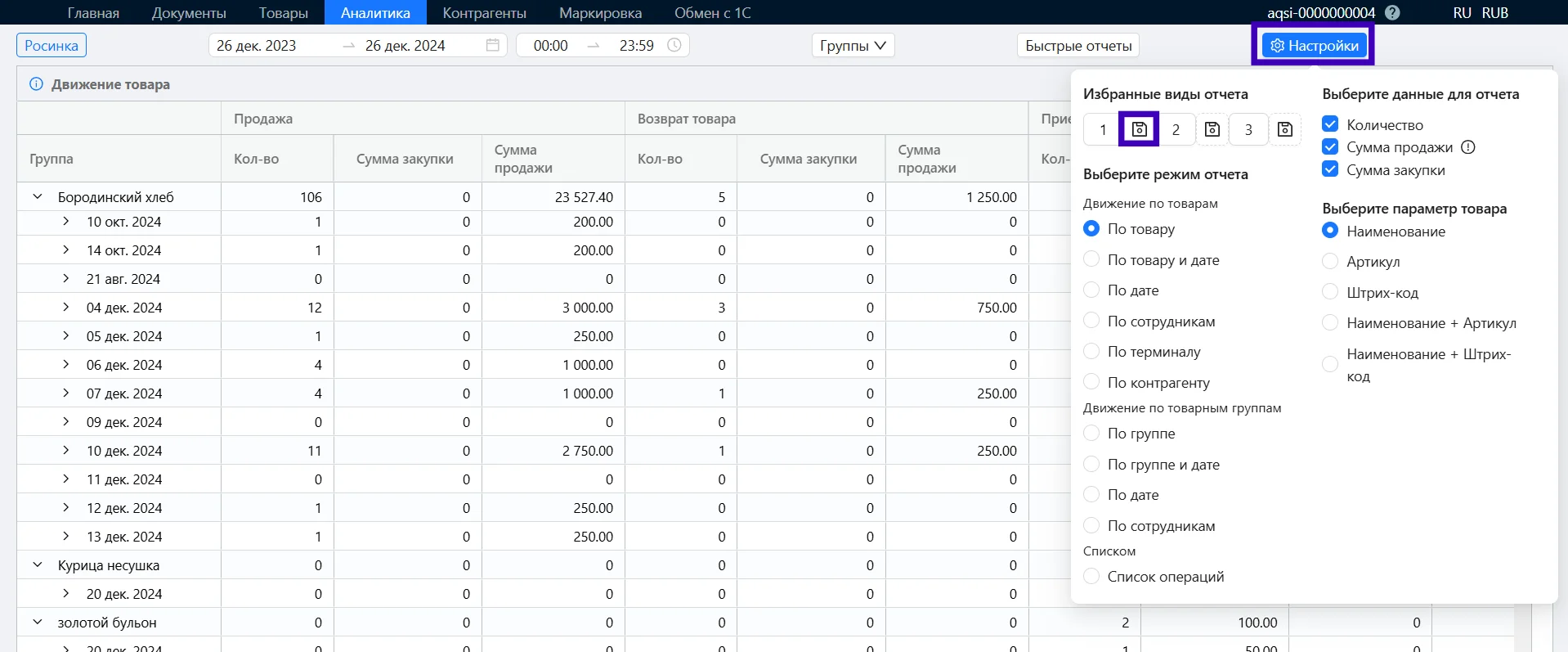Click the end time 23:59 field
The image size is (1568, 652).
pos(636,45)
